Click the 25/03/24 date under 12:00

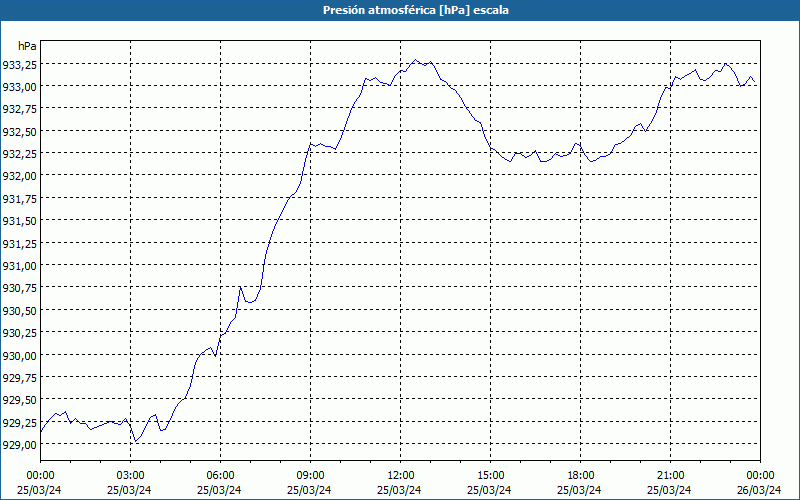coord(399,490)
